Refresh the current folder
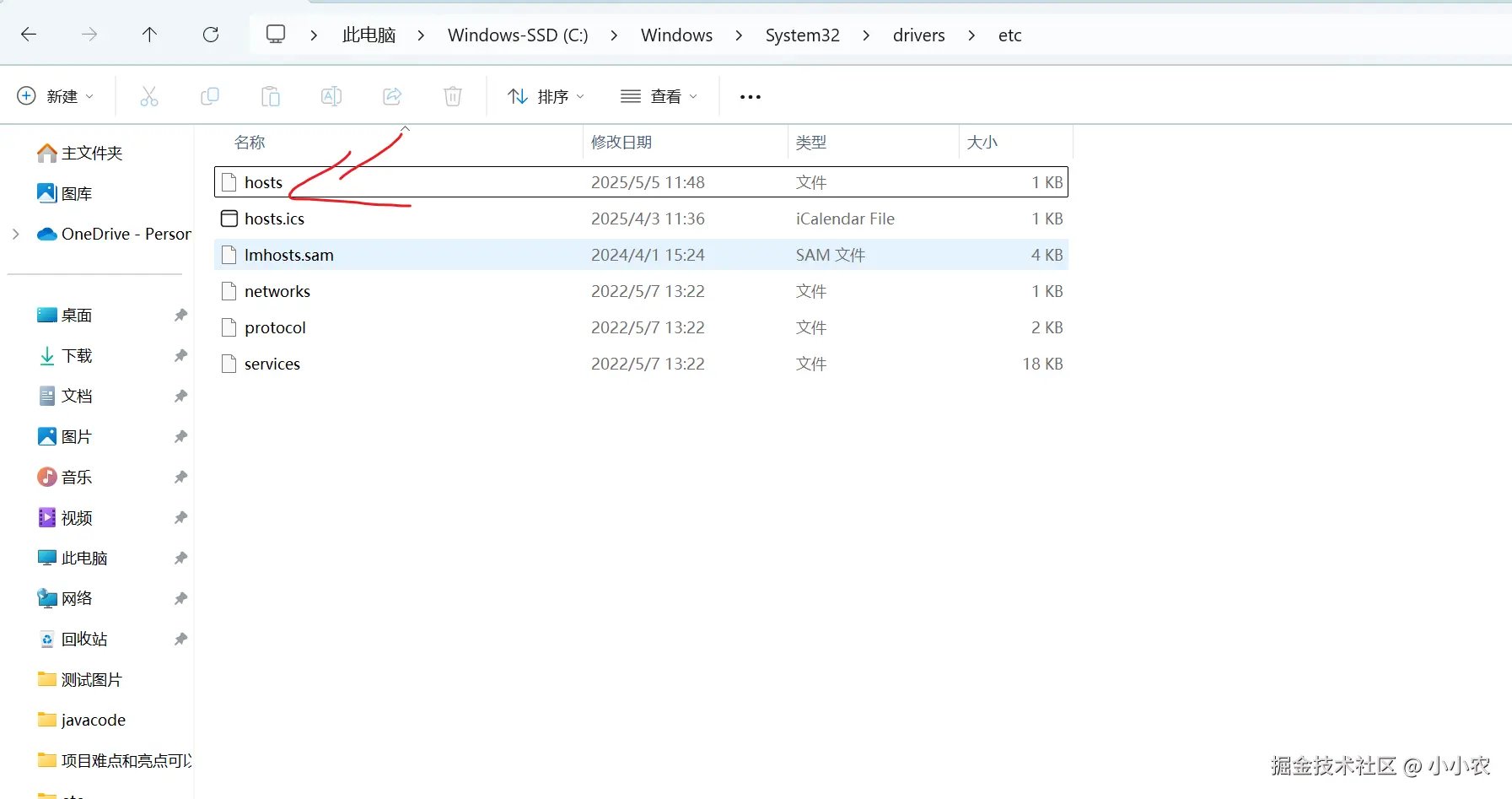Screen dimensions: 1512x799 click(211, 35)
